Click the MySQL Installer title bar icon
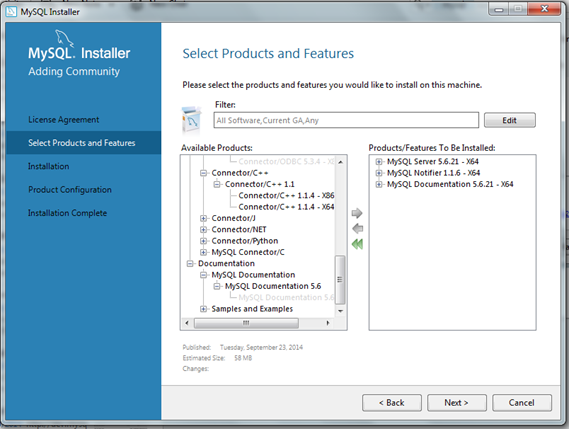569x429 pixels. 11,12
